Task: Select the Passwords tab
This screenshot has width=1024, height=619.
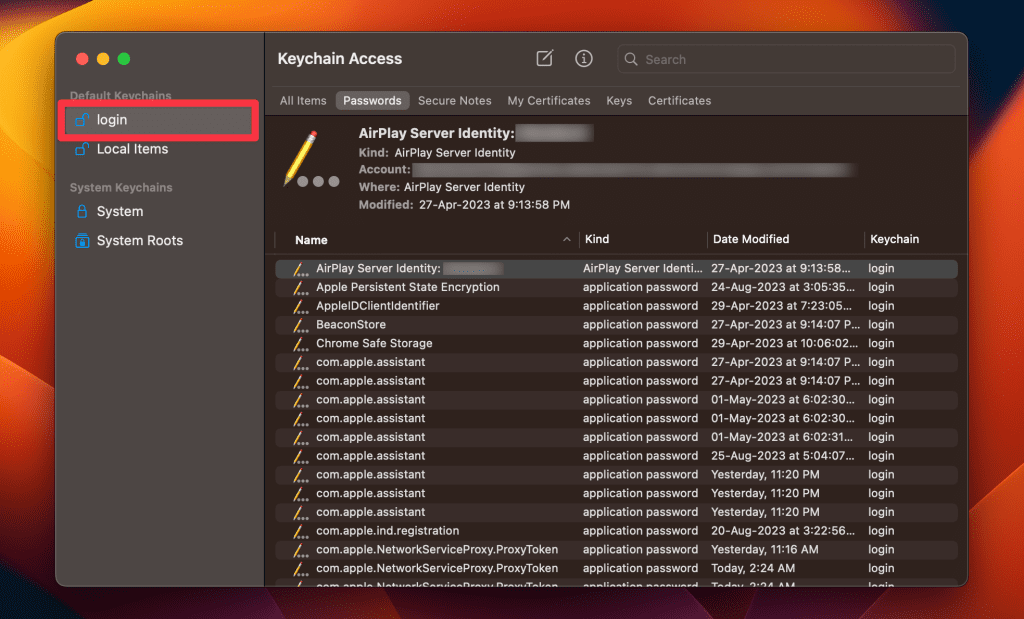Action: tap(372, 101)
